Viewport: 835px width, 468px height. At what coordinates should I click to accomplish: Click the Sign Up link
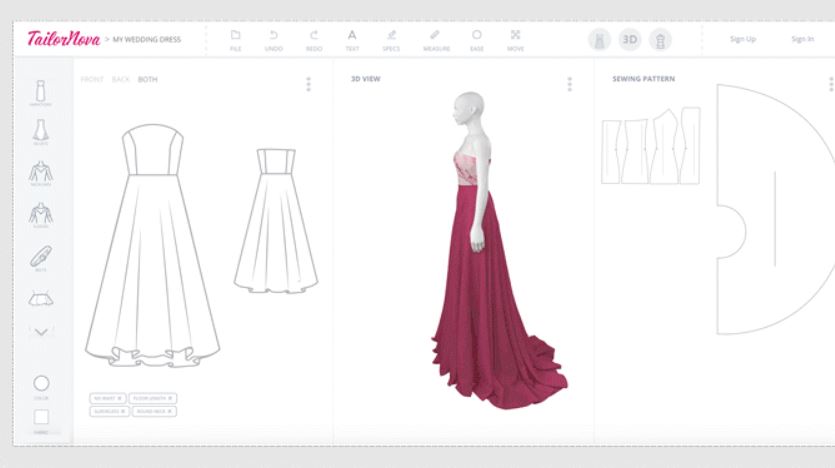tap(743, 39)
